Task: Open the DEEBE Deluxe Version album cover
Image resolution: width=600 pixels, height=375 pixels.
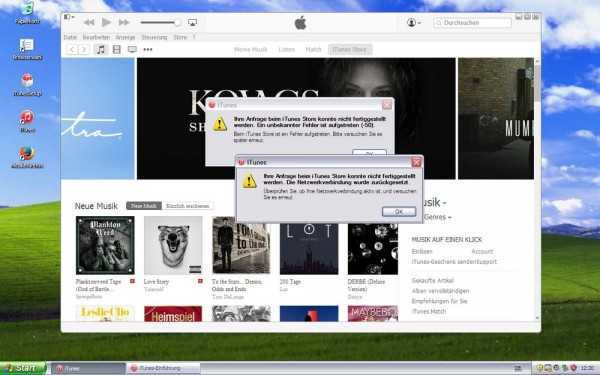Action: pyautogui.click(x=373, y=249)
